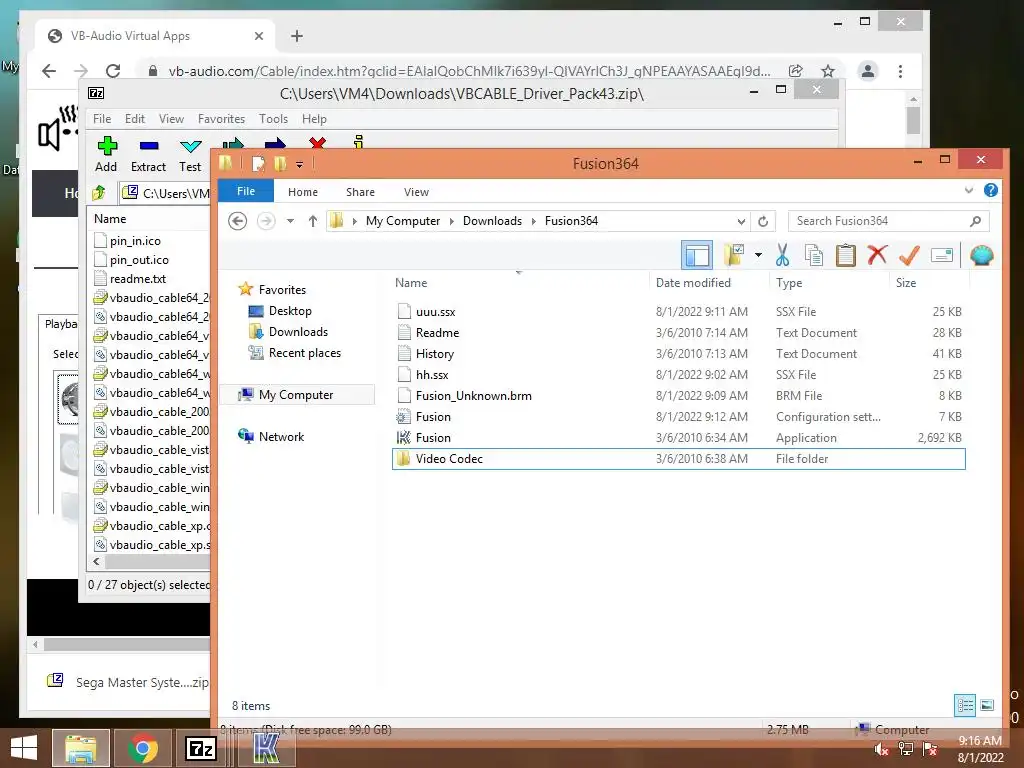
Task: Click the Extract button in 7-Zip
Action: [148, 155]
